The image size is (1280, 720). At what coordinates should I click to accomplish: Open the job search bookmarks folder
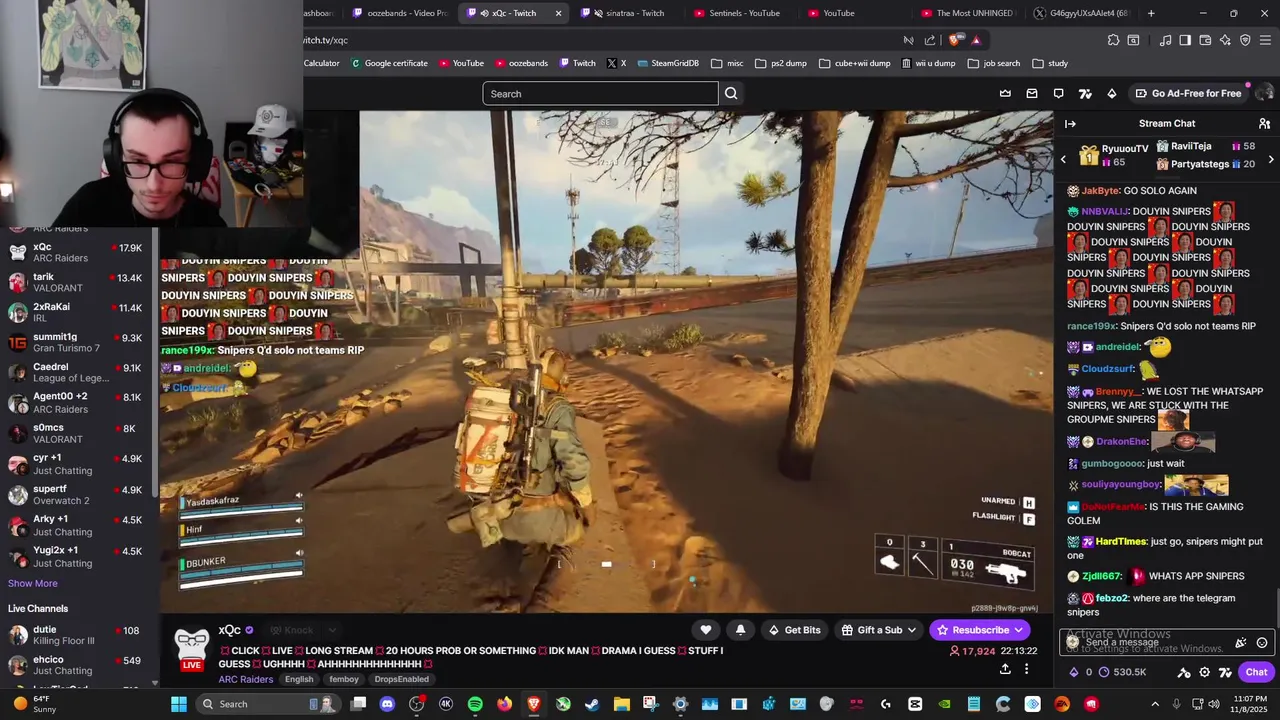994,63
